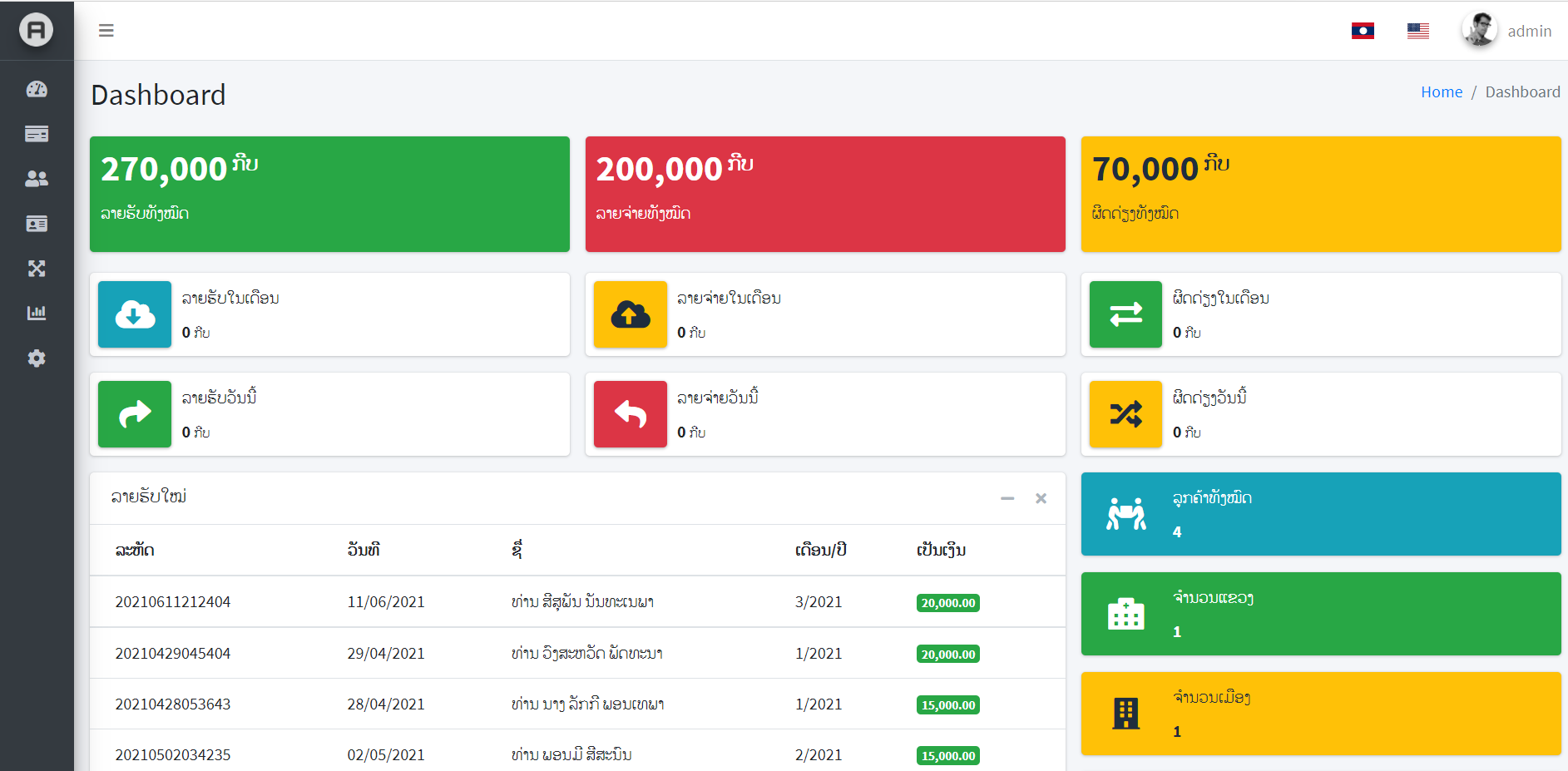
Task: Open the crossed arrows sidebar icon
Action: click(37, 269)
